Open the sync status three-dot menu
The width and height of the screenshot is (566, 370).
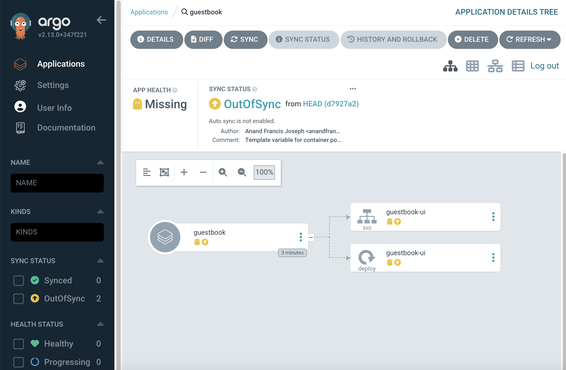point(353,88)
